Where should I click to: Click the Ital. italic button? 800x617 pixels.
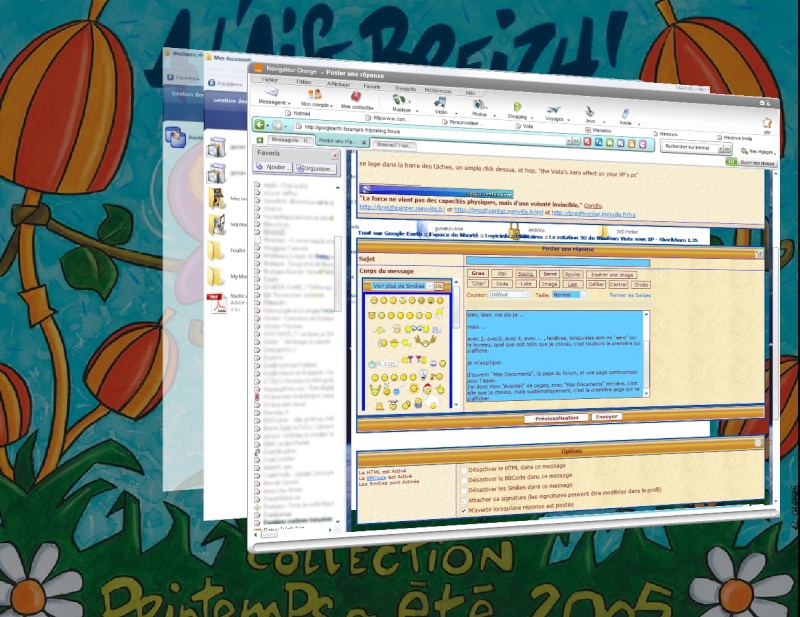click(502, 274)
